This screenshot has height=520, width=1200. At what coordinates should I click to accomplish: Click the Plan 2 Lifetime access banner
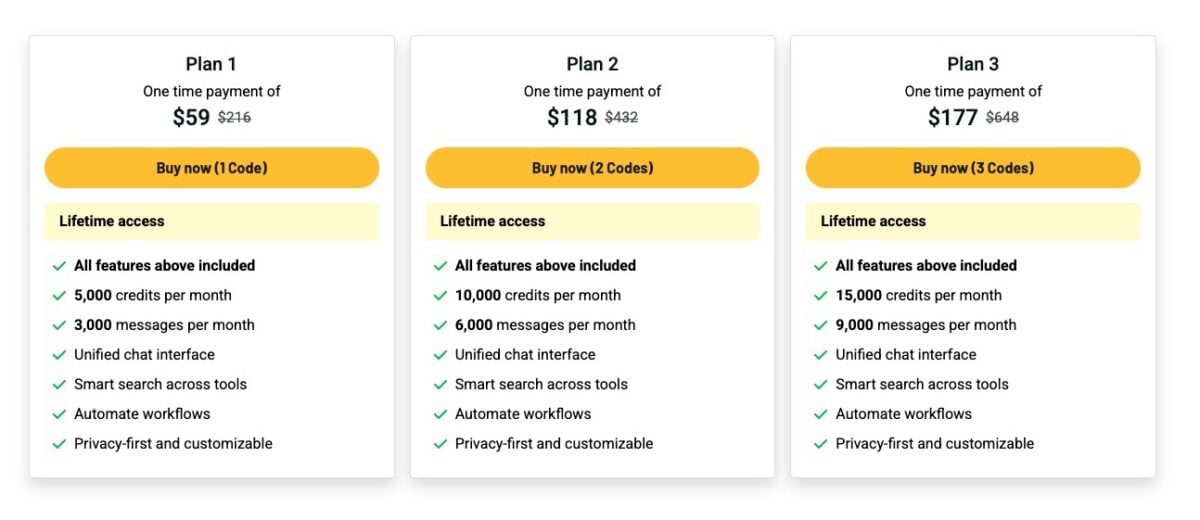coord(592,221)
